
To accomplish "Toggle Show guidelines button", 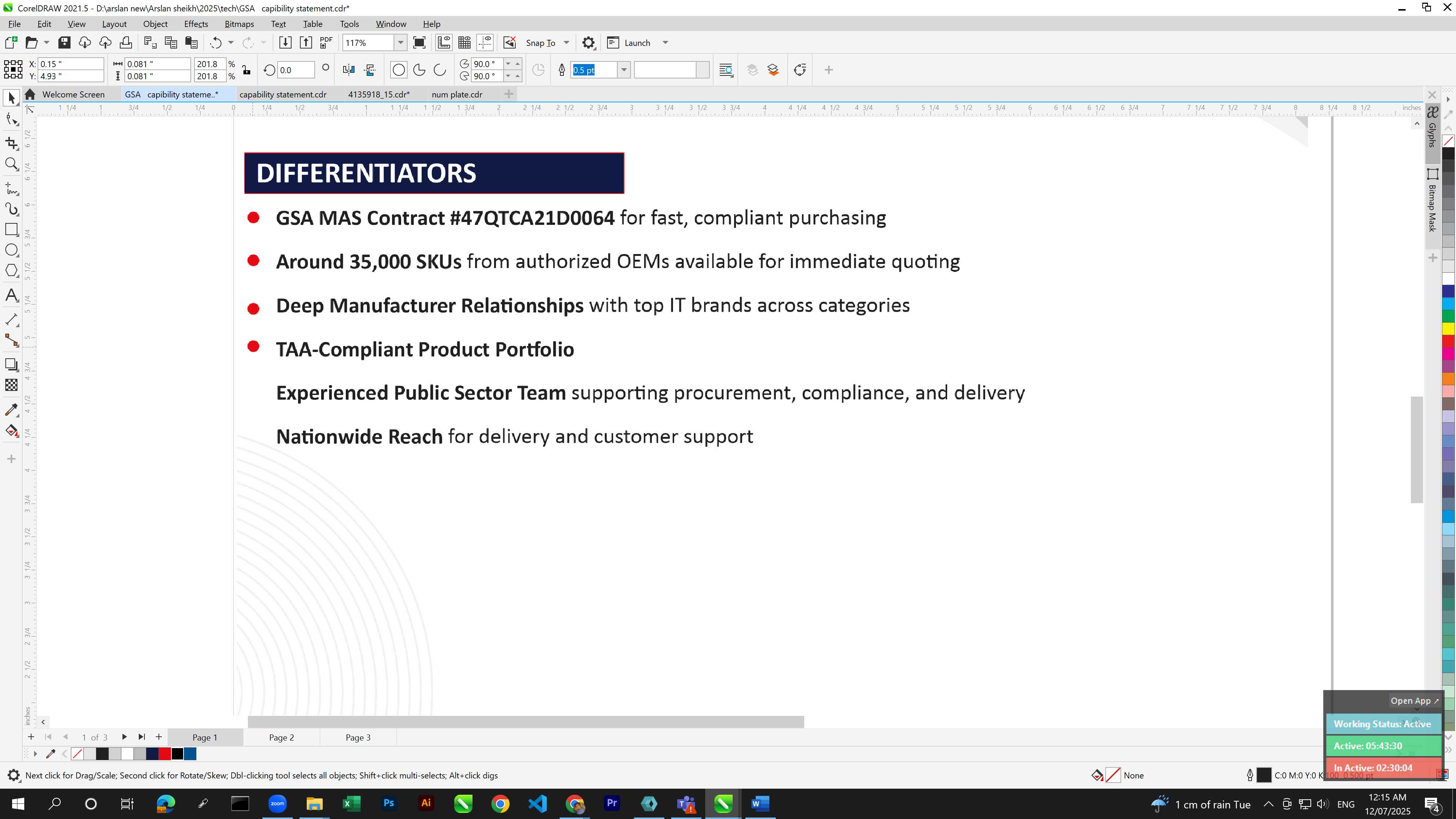I will (x=485, y=42).
